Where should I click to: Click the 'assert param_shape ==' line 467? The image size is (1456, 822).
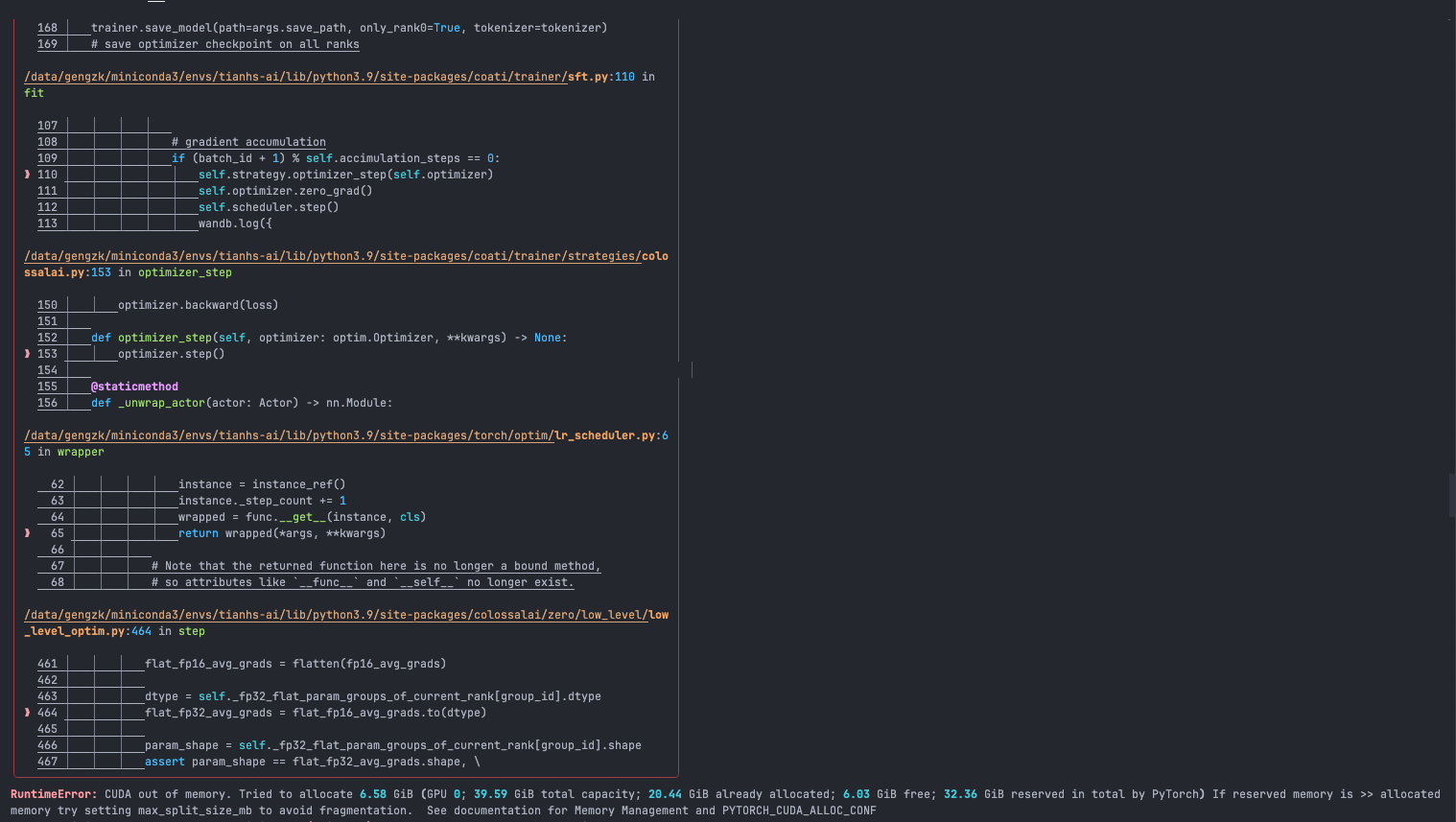point(313,762)
